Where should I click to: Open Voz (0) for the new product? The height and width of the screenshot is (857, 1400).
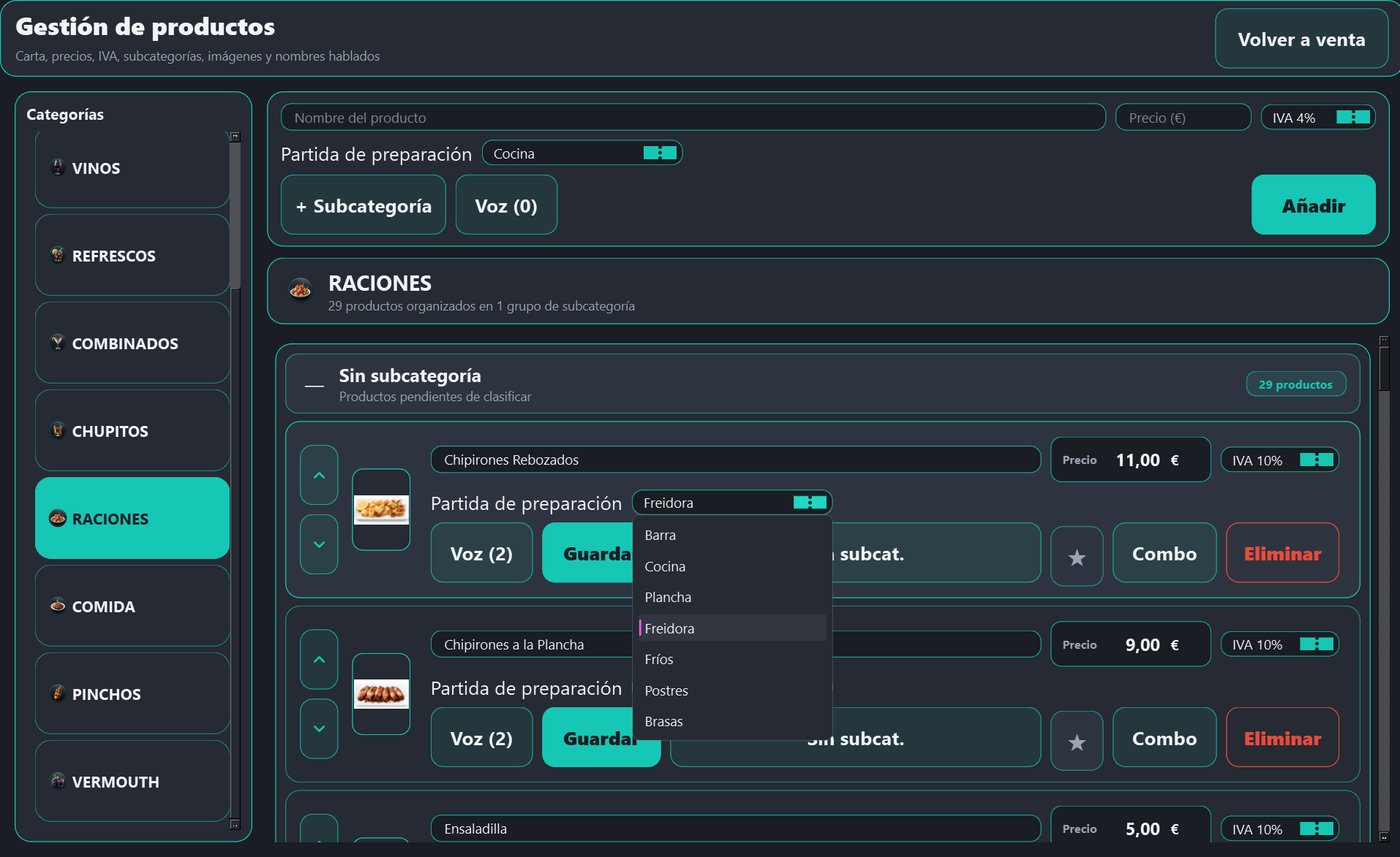[x=506, y=205]
